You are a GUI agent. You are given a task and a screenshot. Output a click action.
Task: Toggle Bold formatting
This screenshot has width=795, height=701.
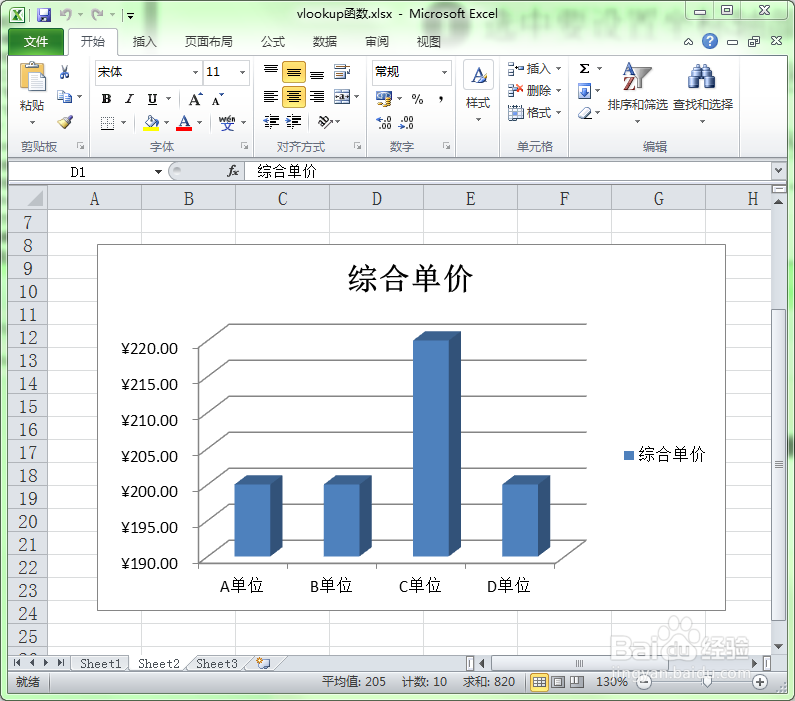coord(106,99)
